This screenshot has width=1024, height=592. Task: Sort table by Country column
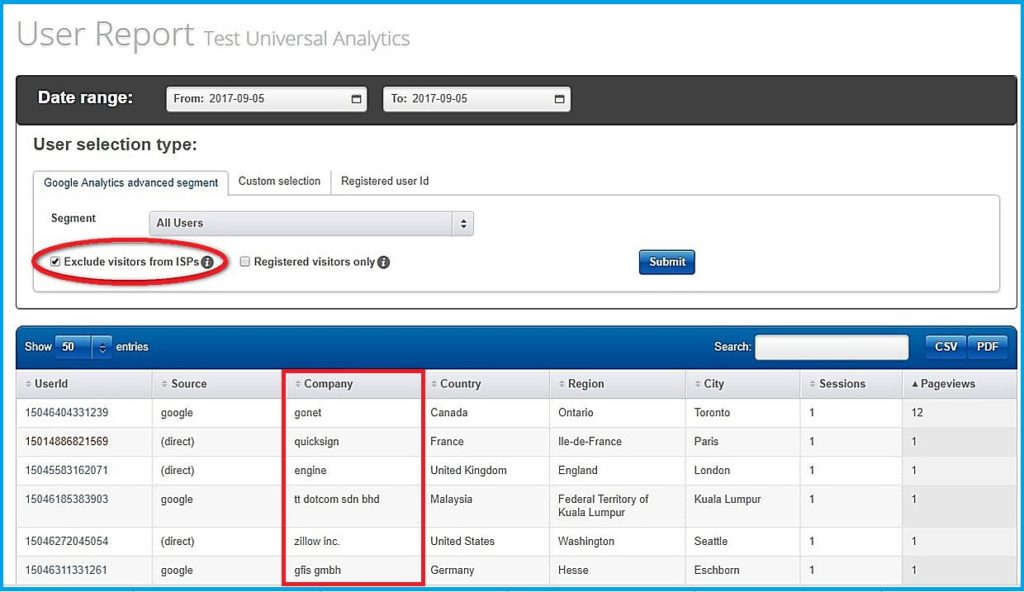(460, 384)
